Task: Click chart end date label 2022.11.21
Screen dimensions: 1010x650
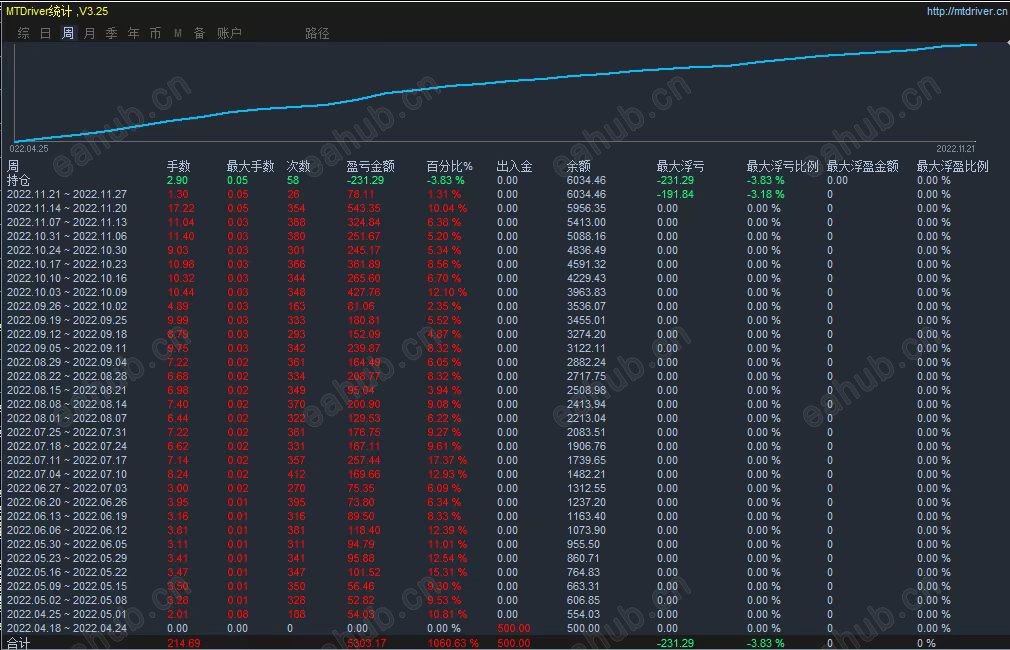Action: tap(956, 148)
